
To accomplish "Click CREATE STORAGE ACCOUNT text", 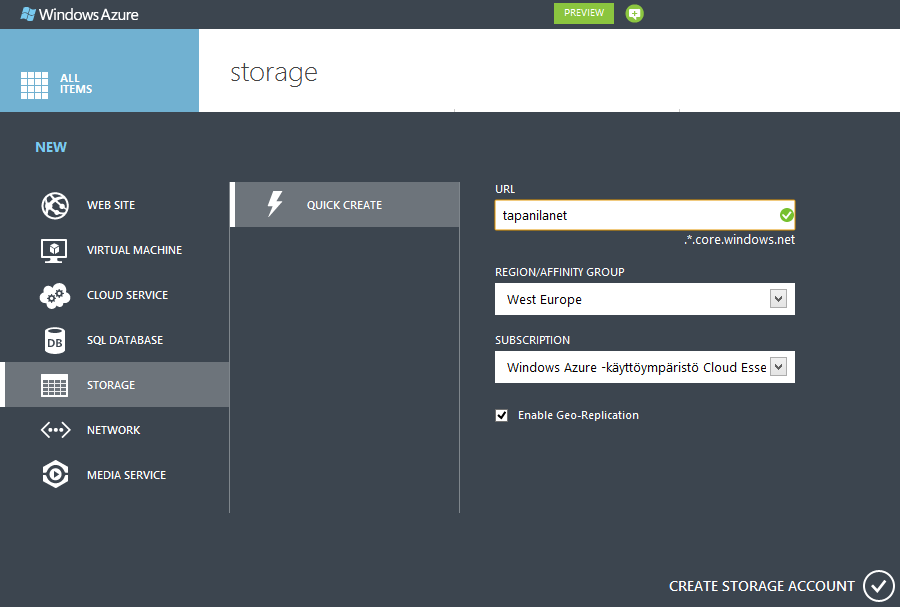I will (762, 586).
